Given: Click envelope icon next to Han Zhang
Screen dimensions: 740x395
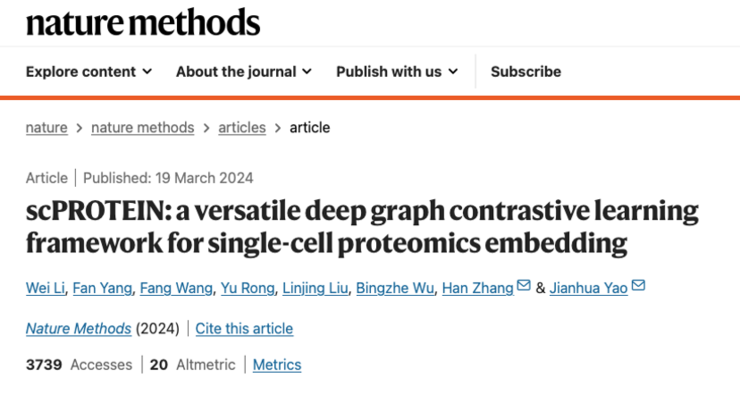Looking at the screenshot, I should pyautogui.click(x=523, y=285).
